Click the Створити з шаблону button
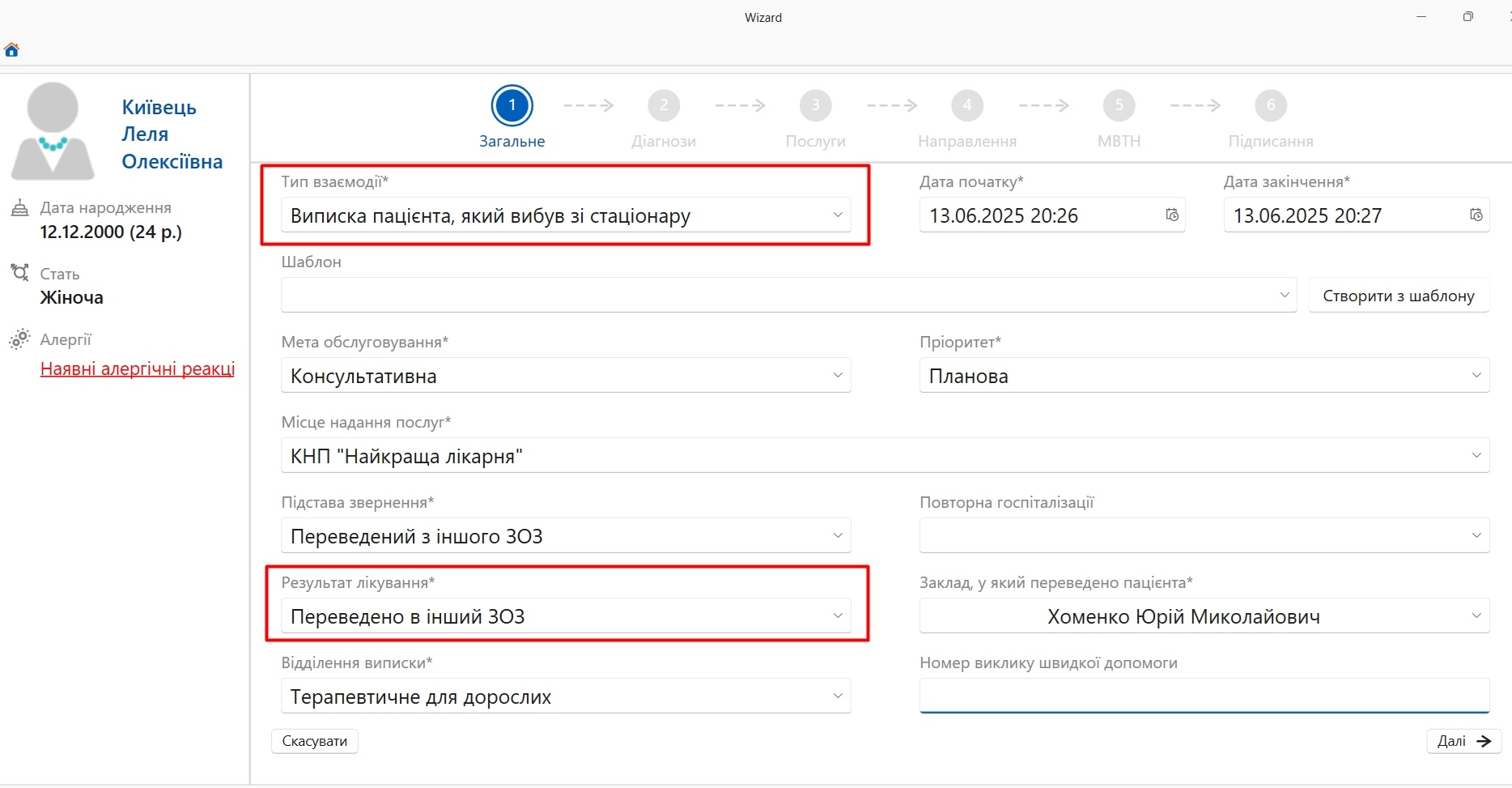The image size is (1512, 788). tap(1399, 296)
